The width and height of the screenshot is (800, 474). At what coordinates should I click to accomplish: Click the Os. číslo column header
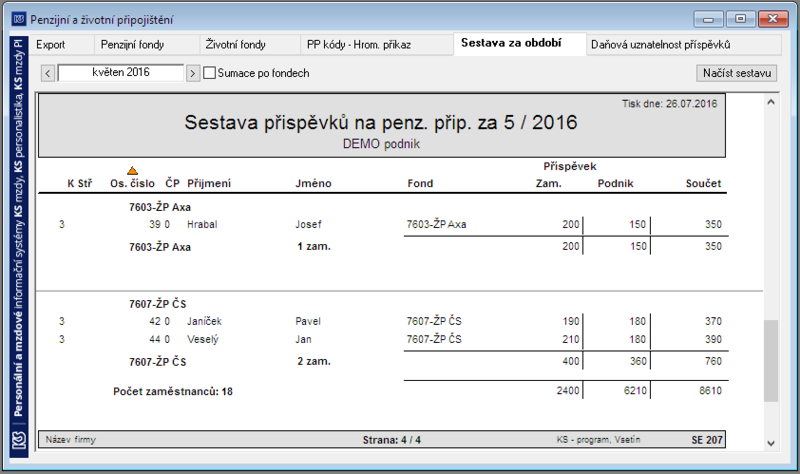pyautogui.click(x=132, y=184)
